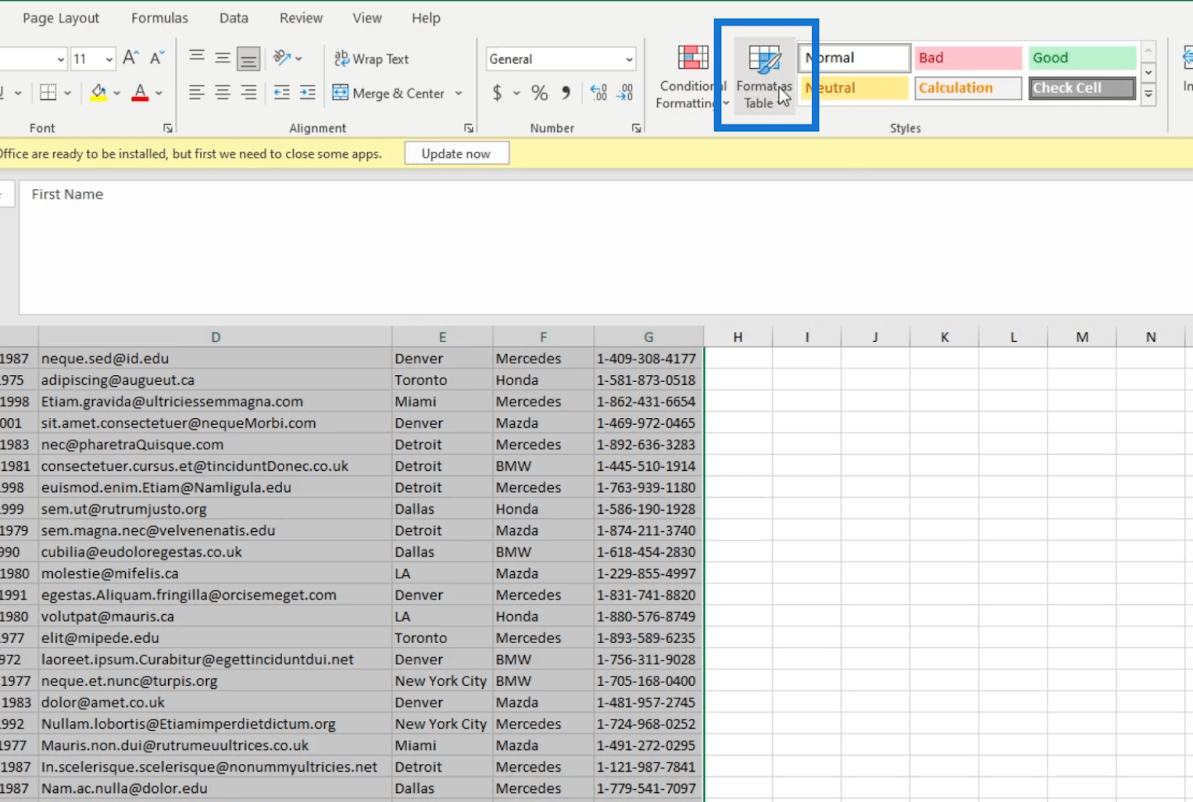Open the Review tab
The width and height of the screenshot is (1193, 802).
point(301,18)
